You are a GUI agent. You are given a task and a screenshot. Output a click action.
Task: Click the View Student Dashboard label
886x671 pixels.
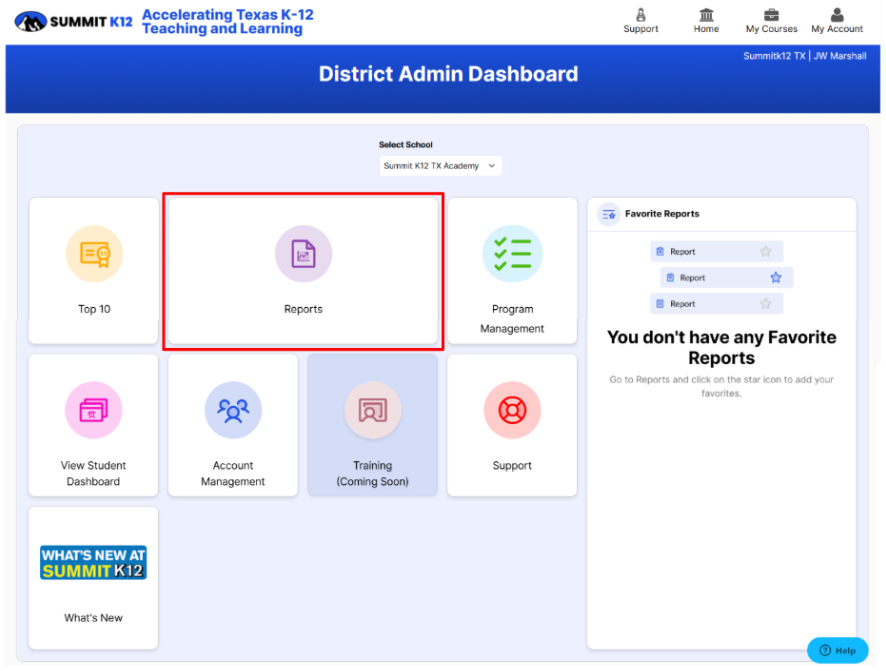click(x=93, y=473)
